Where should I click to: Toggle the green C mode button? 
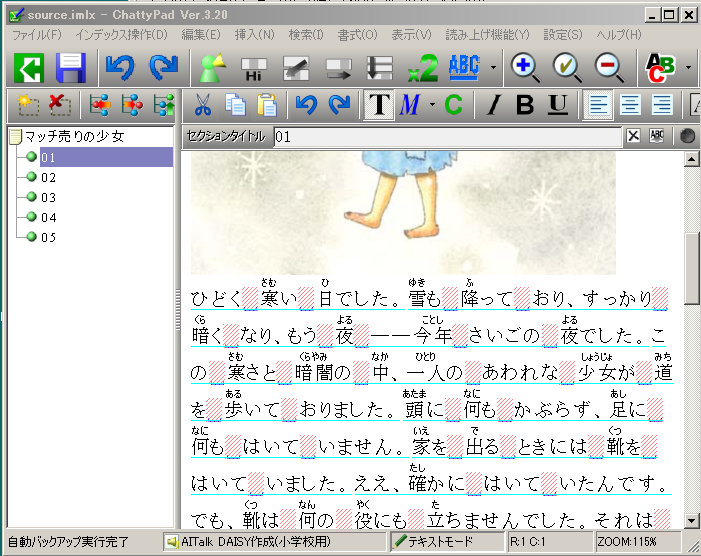(x=453, y=105)
